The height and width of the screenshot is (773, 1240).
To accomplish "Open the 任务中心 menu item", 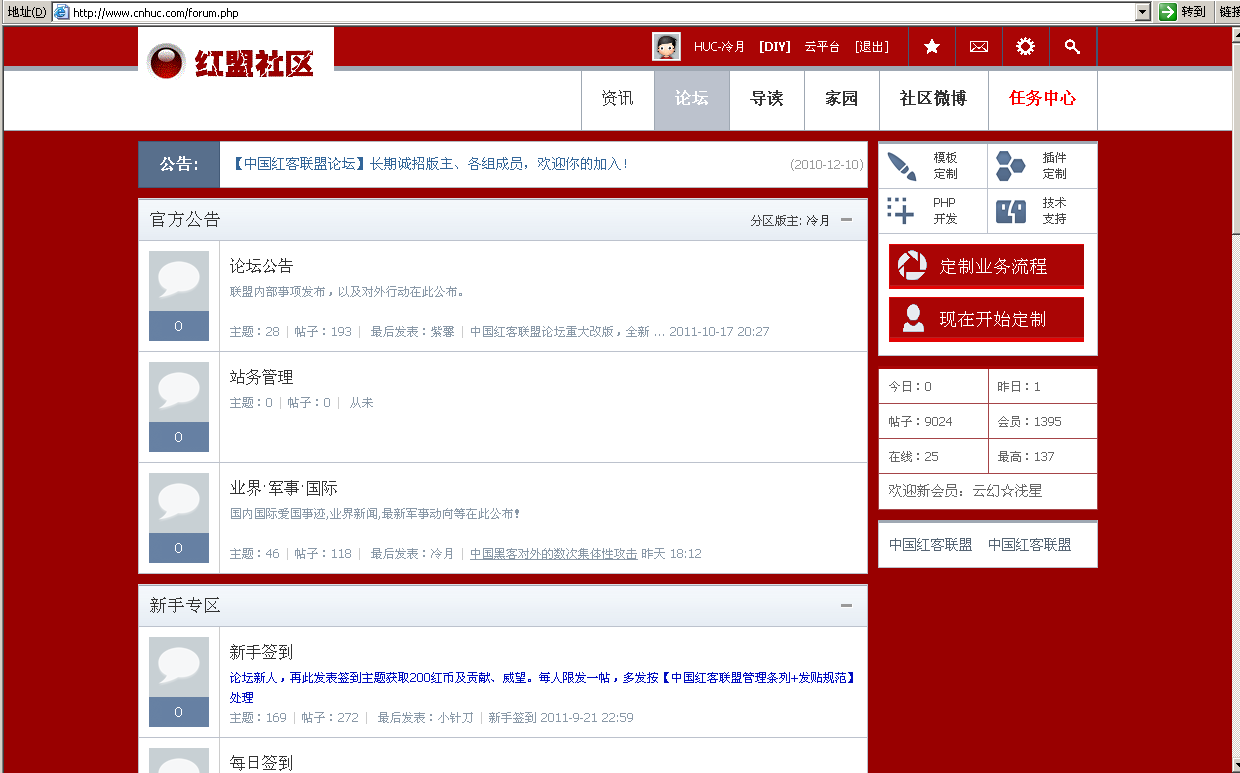I will [1043, 99].
